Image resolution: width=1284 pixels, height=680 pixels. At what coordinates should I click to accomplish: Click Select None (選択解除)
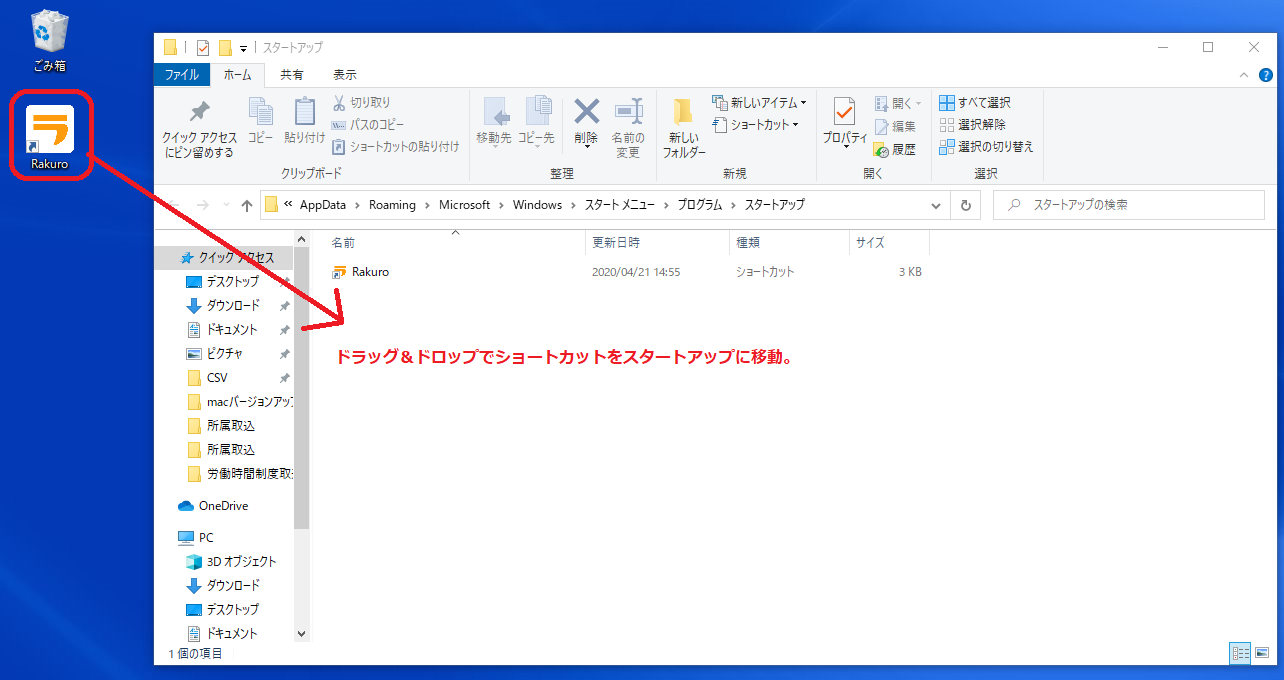tap(973, 124)
